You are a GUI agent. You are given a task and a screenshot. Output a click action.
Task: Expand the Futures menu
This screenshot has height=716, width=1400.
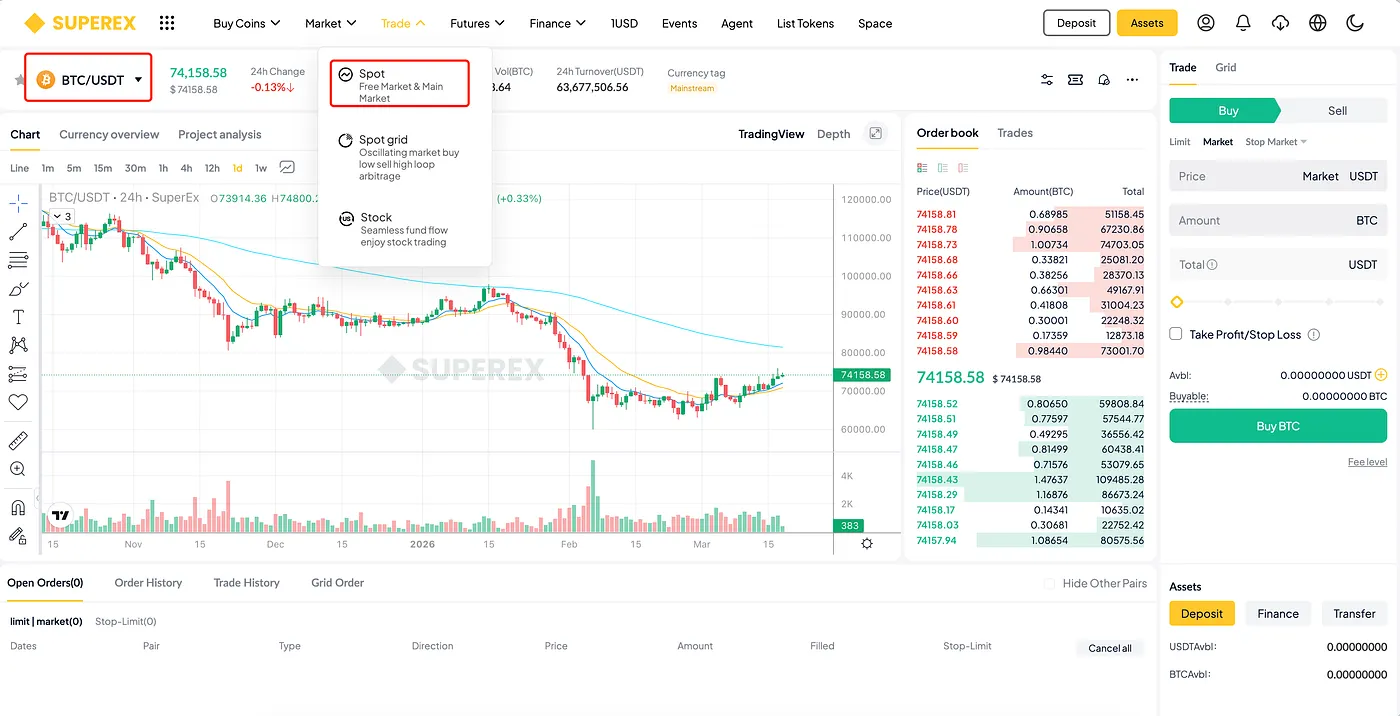point(477,23)
